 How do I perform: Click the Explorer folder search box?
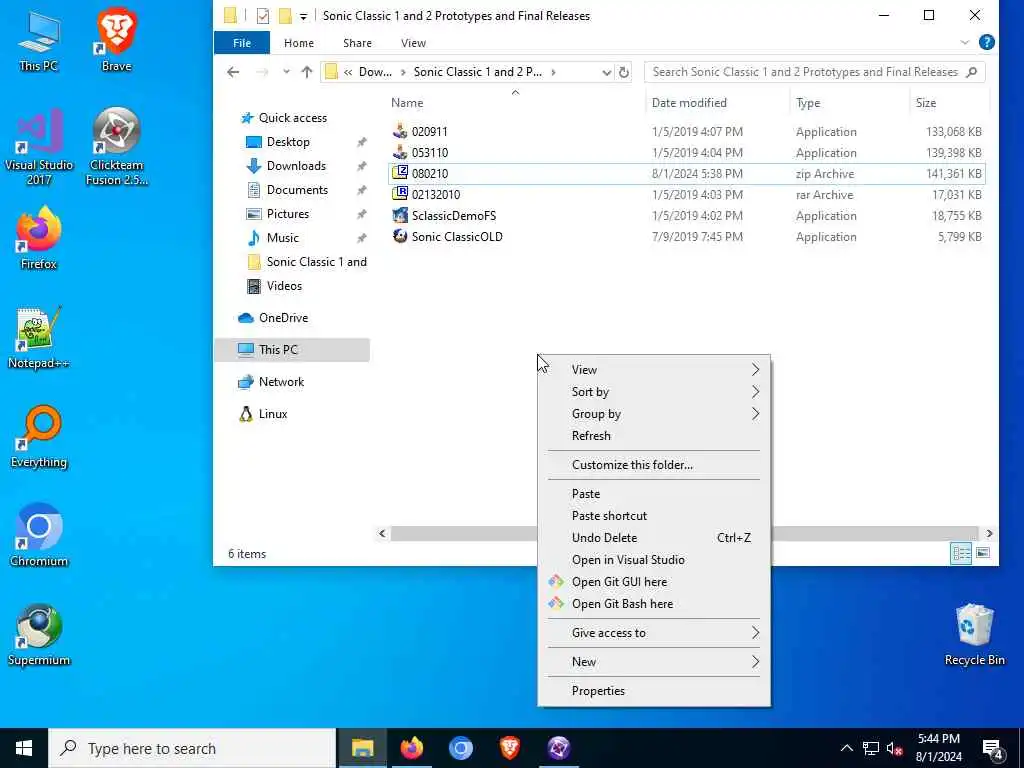tap(814, 72)
